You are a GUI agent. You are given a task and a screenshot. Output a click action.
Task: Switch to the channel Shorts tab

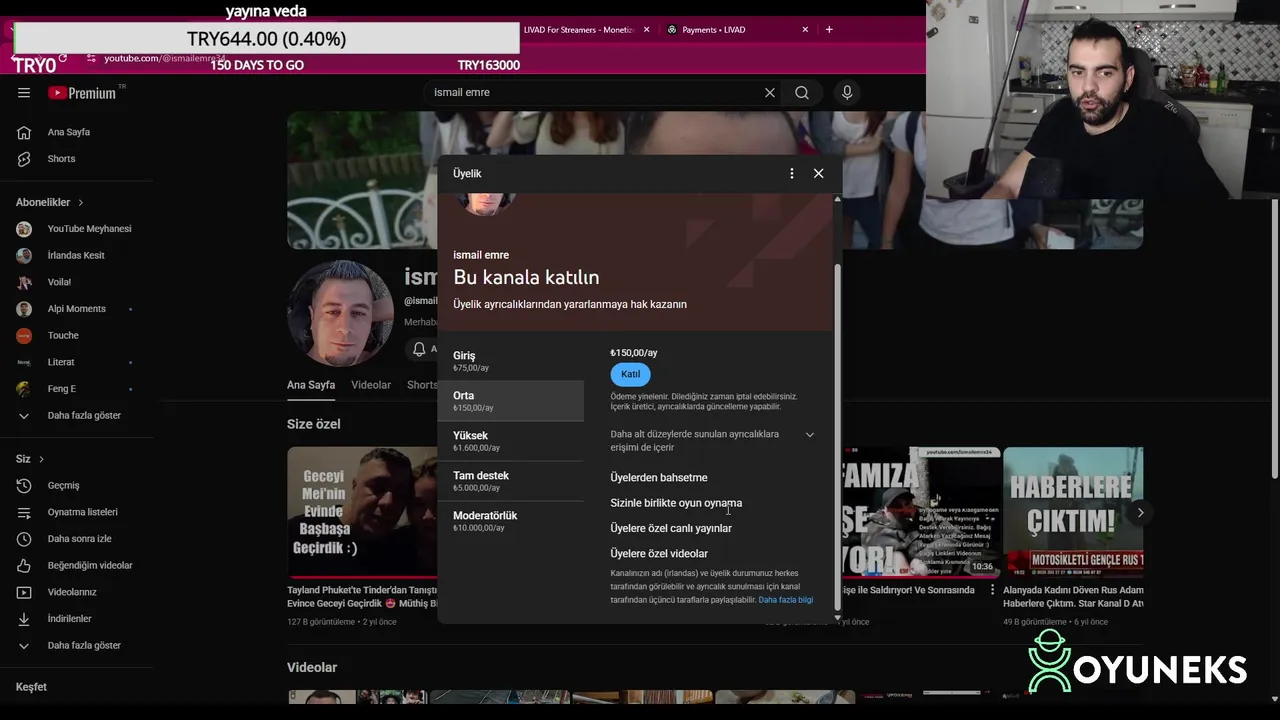coord(422,385)
